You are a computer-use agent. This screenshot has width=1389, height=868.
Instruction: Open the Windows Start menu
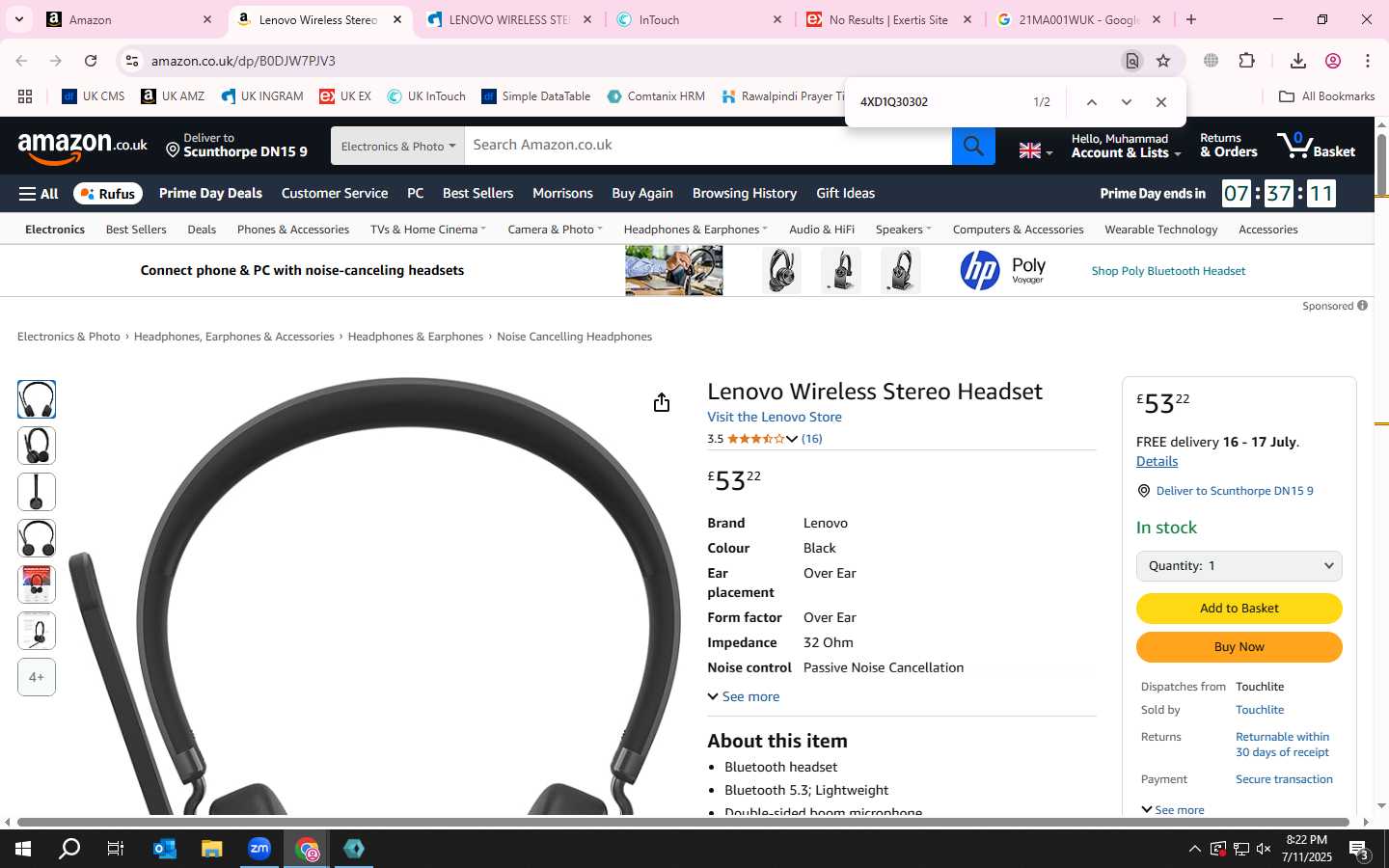pos(23,849)
